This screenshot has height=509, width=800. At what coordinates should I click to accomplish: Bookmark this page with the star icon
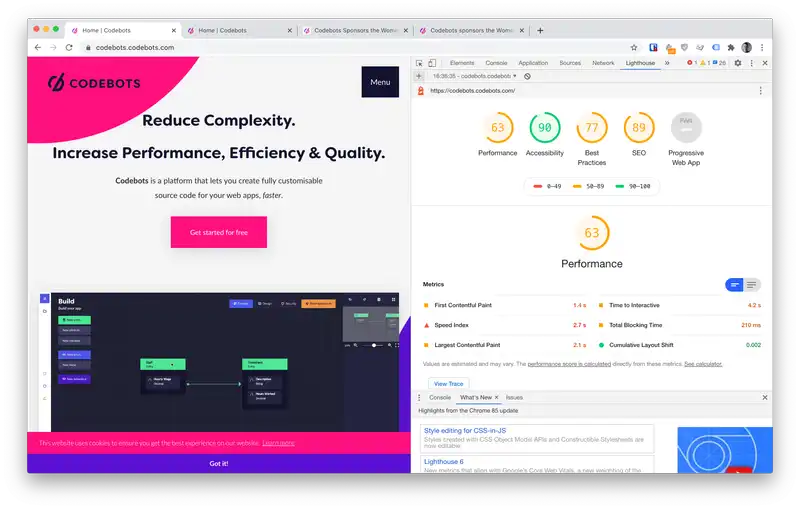tap(634, 47)
